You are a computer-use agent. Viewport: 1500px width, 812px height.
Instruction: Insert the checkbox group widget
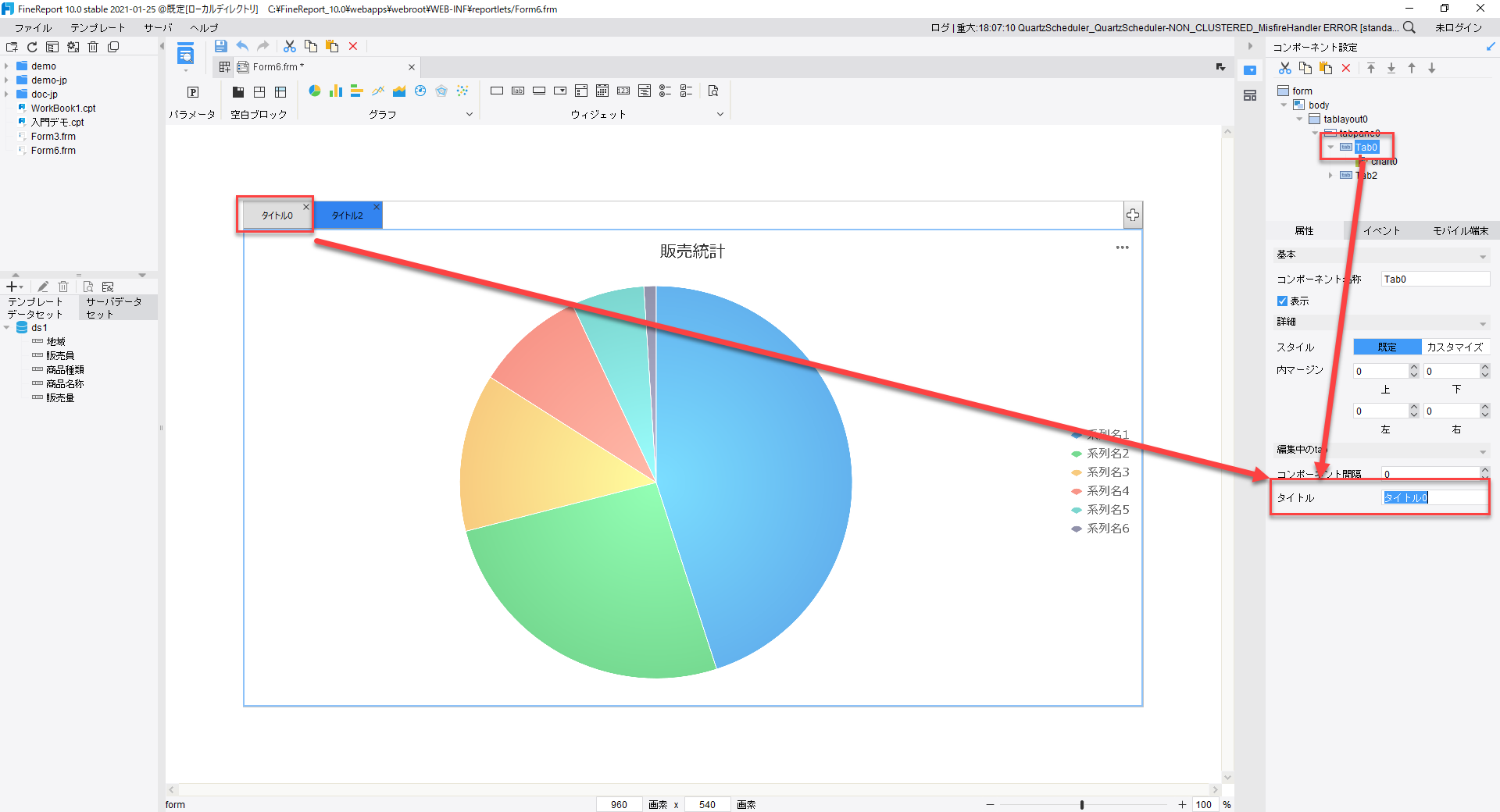click(x=687, y=91)
